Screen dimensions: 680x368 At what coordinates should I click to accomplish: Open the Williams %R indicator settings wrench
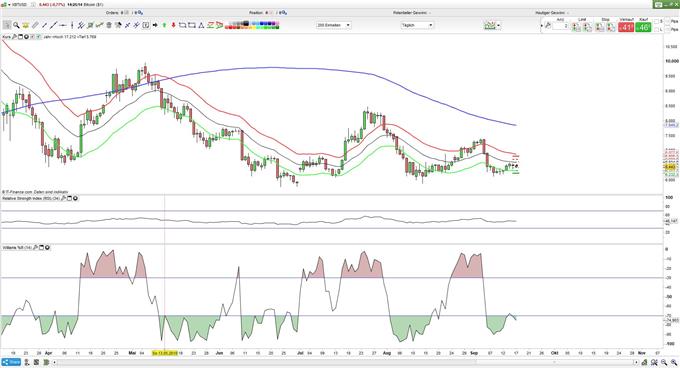tap(36, 248)
